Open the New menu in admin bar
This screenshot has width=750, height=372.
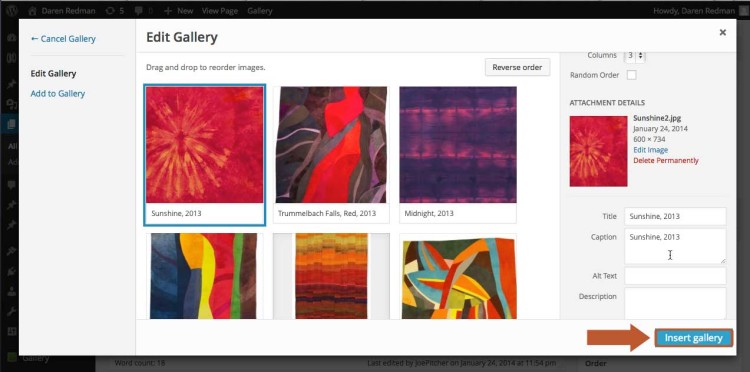click(178, 11)
